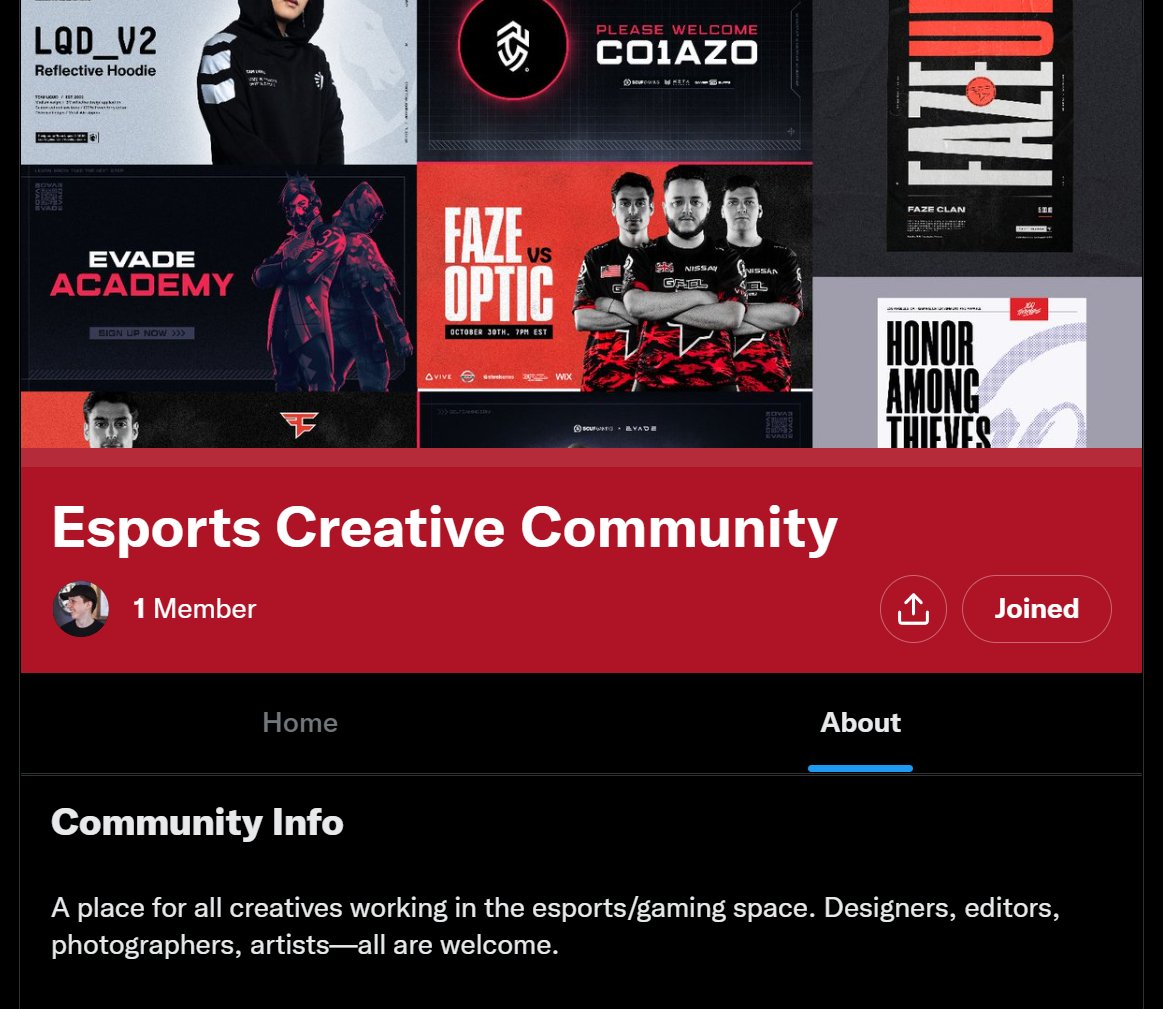Select the About tab
Screen dimensions: 1163x1009
[860, 723]
